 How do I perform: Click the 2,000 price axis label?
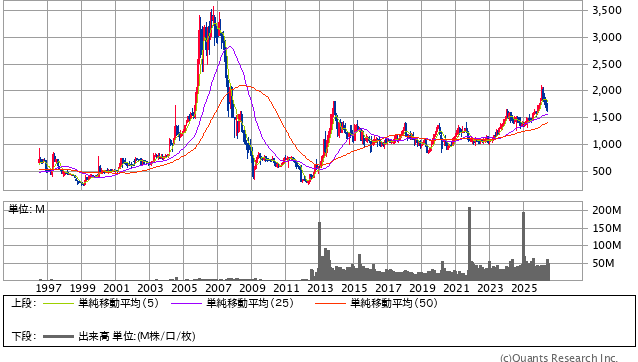coord(607,91)
